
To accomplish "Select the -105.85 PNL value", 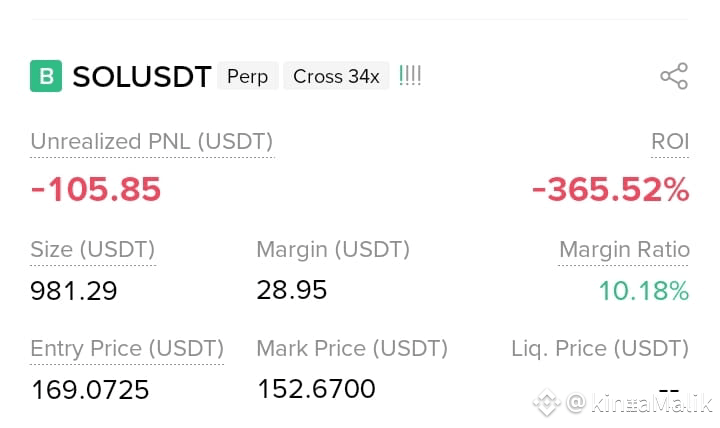I will pos(96,189).
